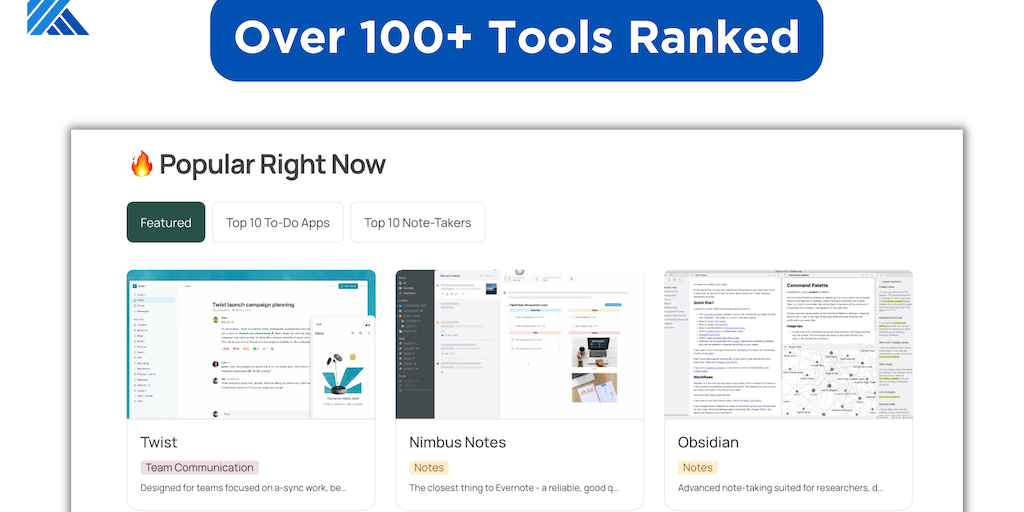Click the fire emoji beside Popular Right Now
The height and width of the screenshot is (512, 1024).
tap(141, 164)
